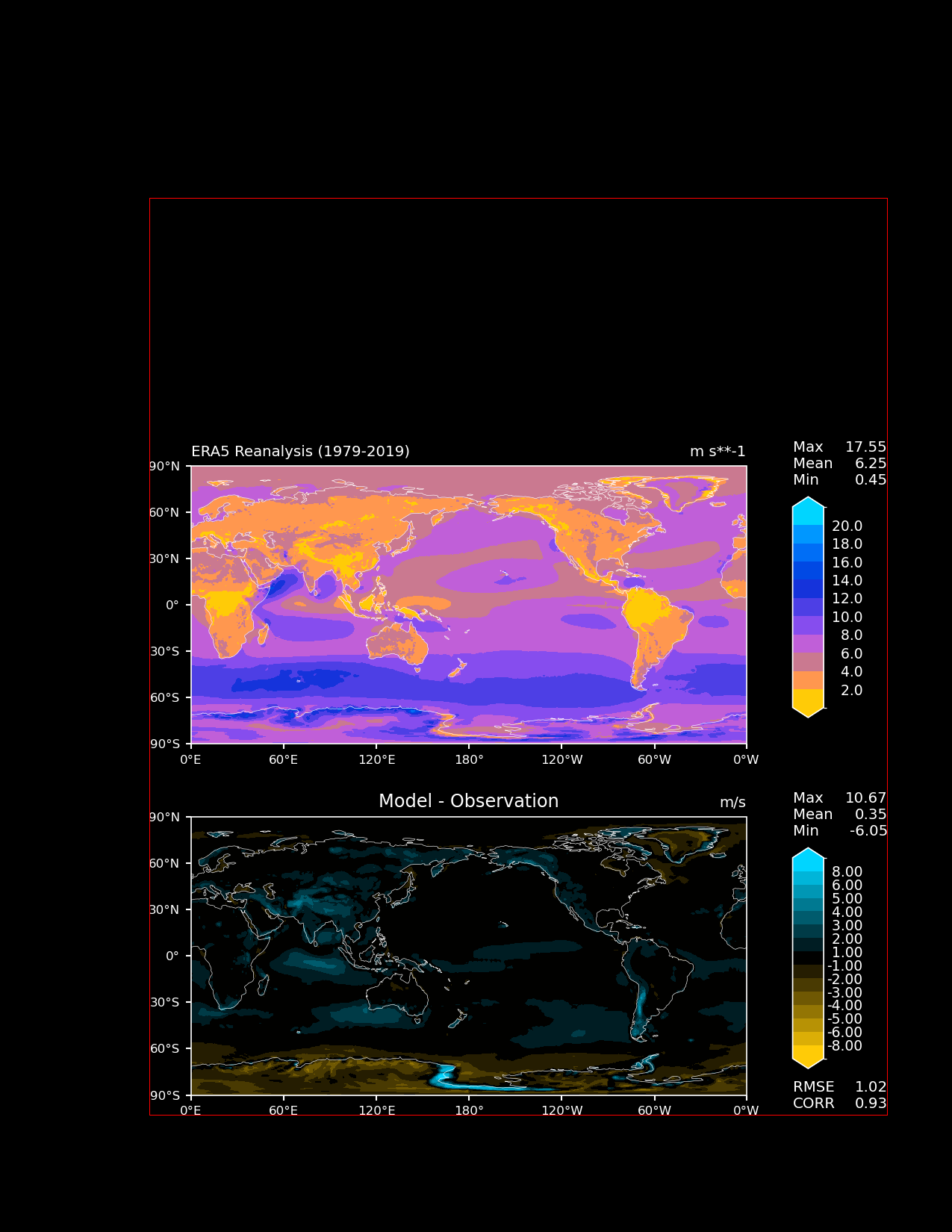Viewport: 952px width, 1232px height.
Task: Click the yellow bottom arrow of difference colorbar
Action: [808, 1063]
